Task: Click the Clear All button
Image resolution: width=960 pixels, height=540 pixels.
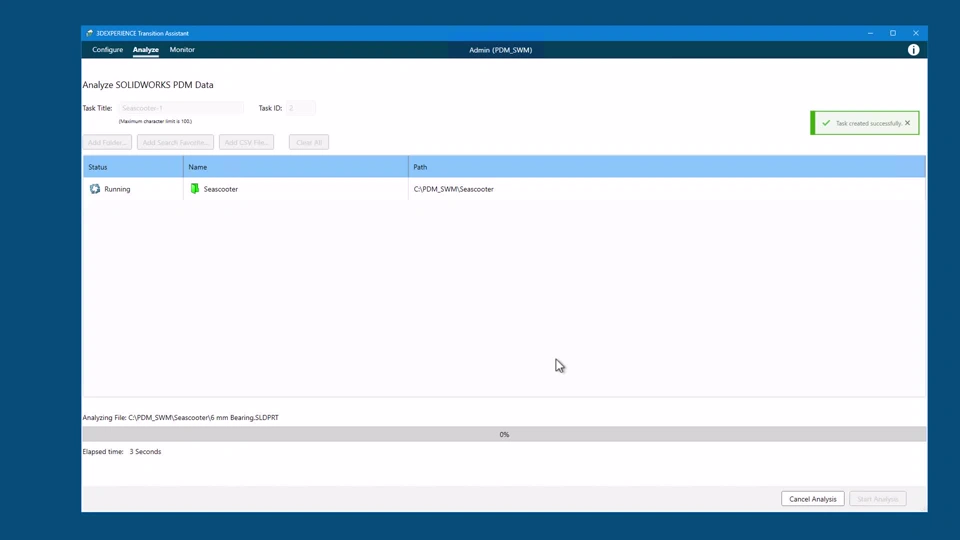Action: tap(309, 142)
